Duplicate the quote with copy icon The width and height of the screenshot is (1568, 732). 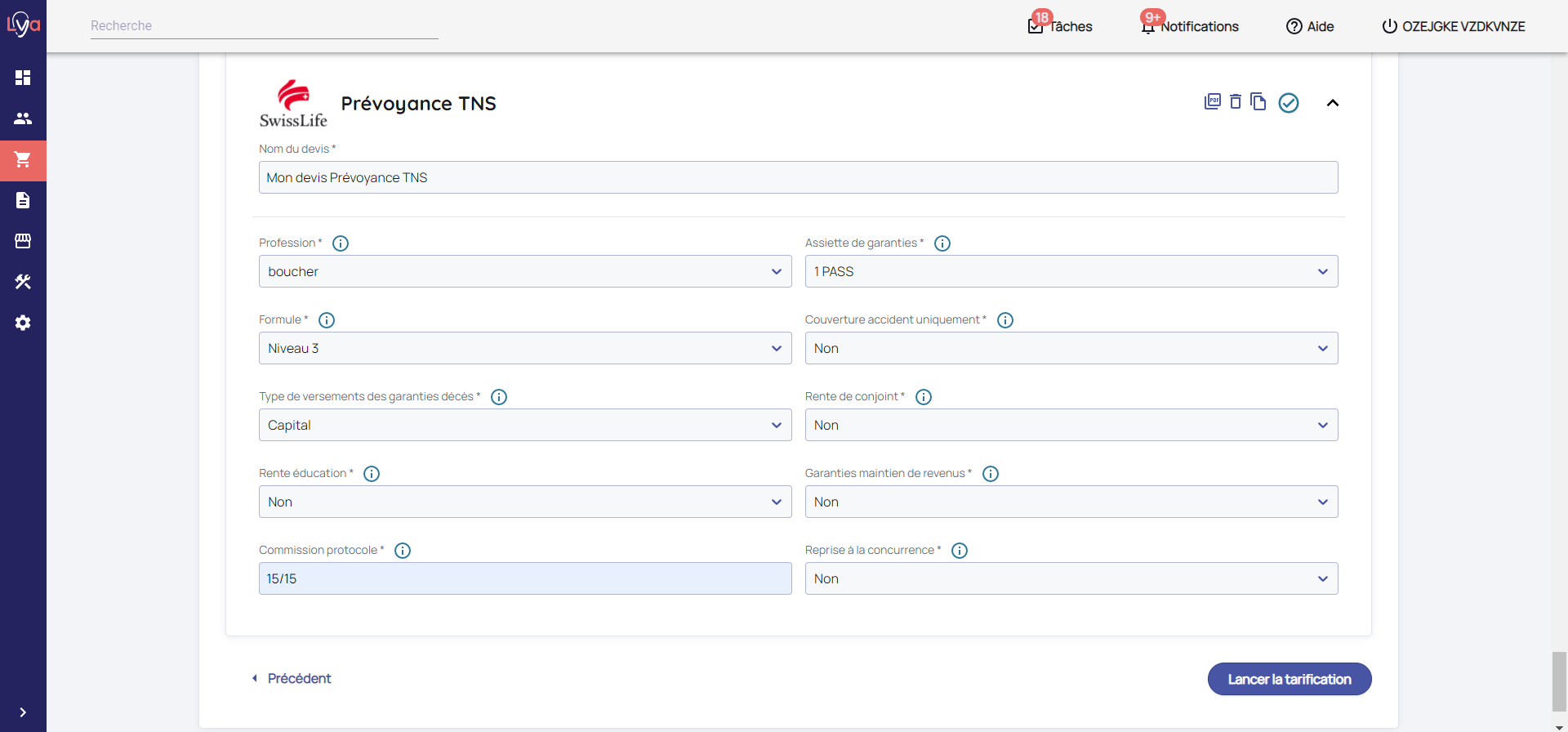coord(1258,102)
